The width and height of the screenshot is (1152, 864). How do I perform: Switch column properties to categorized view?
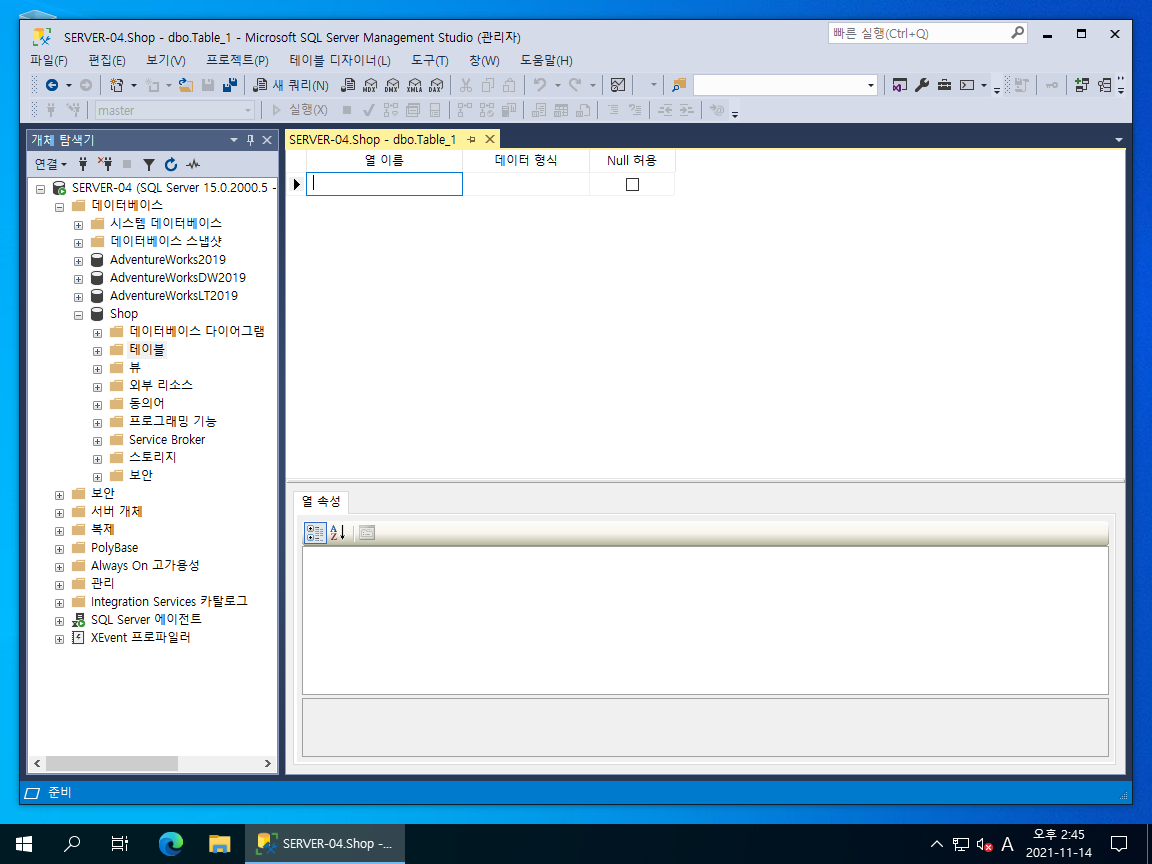point(315,533)
